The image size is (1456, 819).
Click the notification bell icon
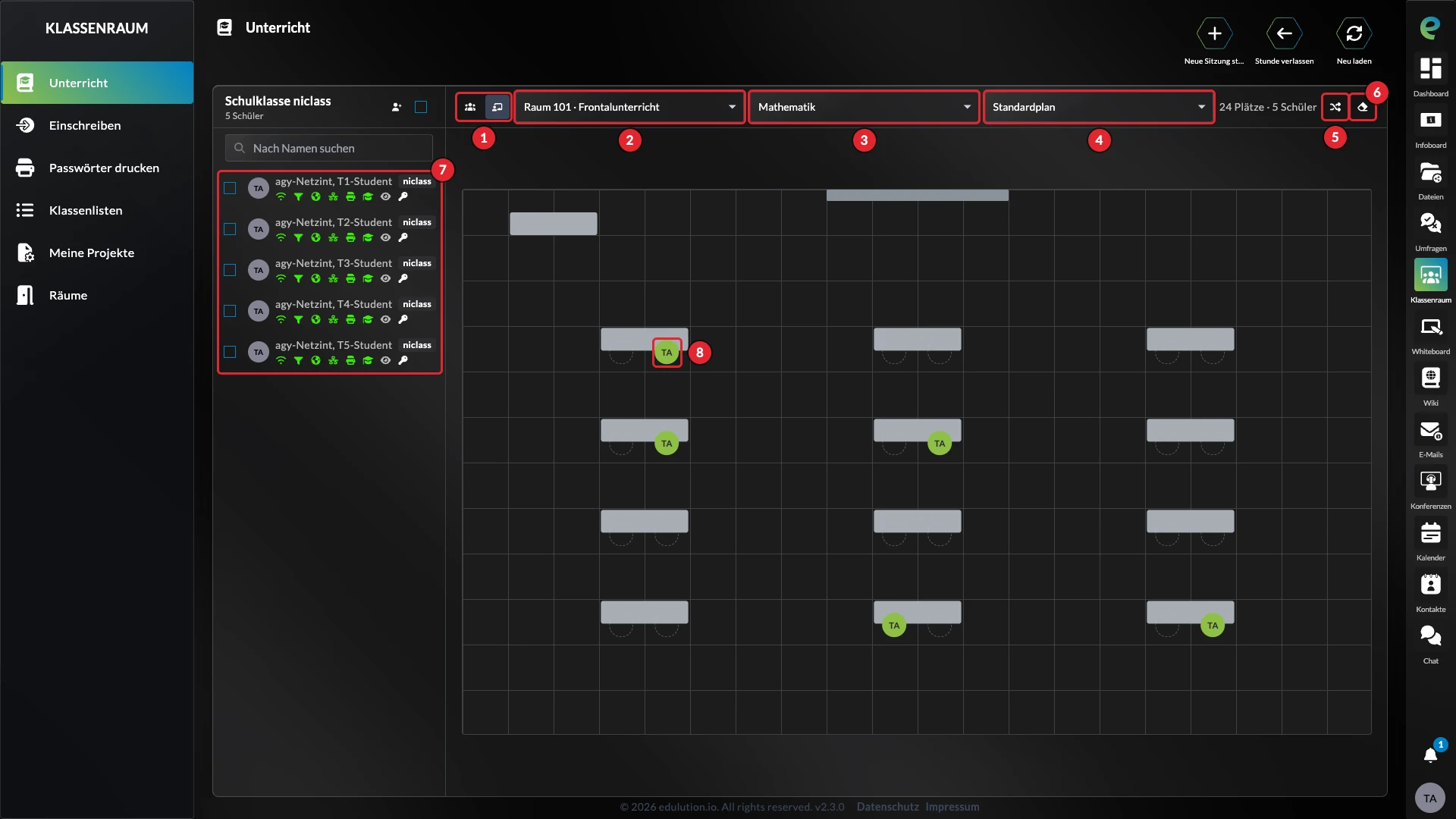[1430, 755]
